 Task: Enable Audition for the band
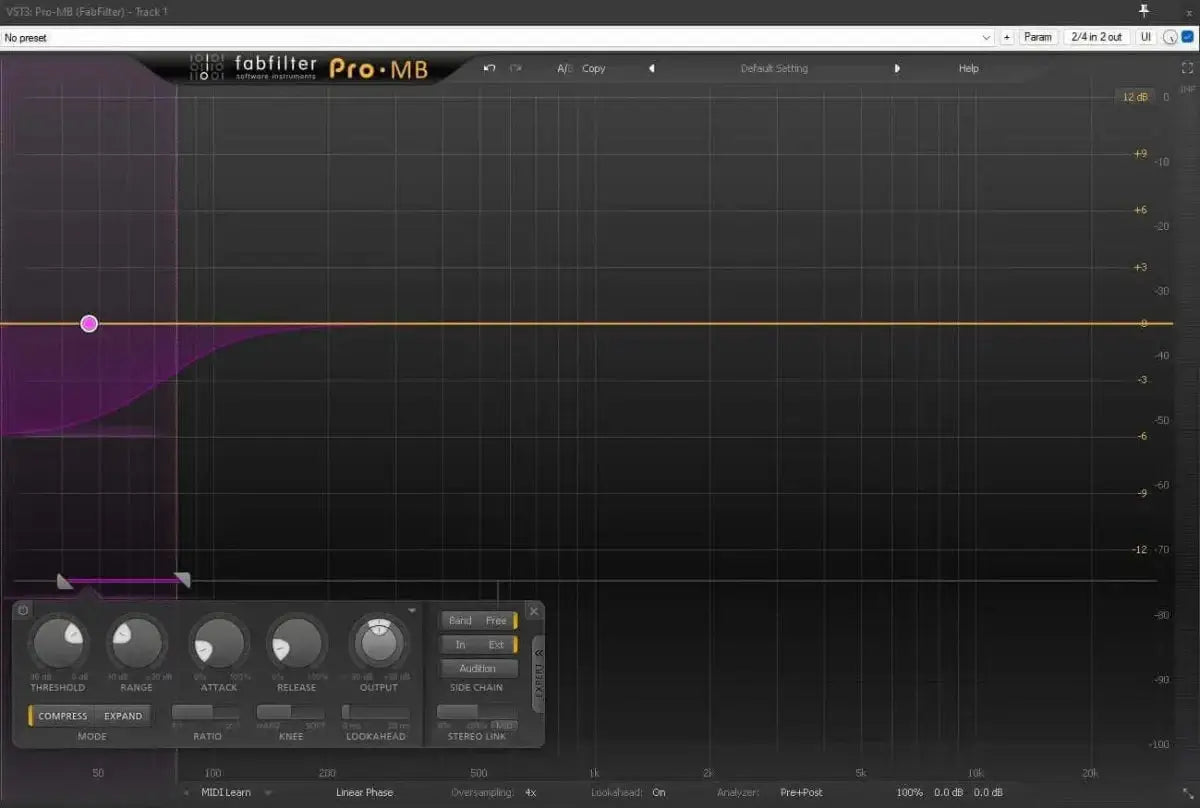pos(478,668)
